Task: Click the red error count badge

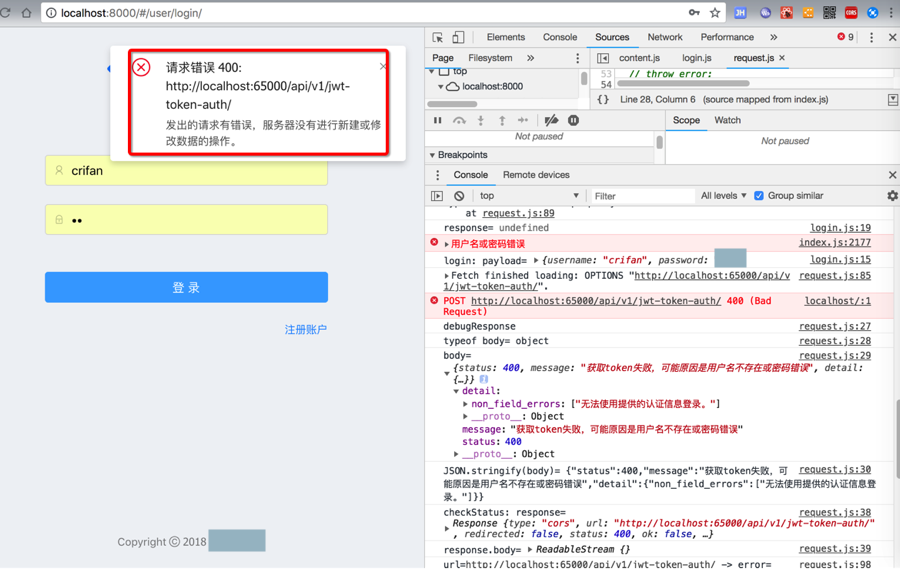Action: (845, 37)
